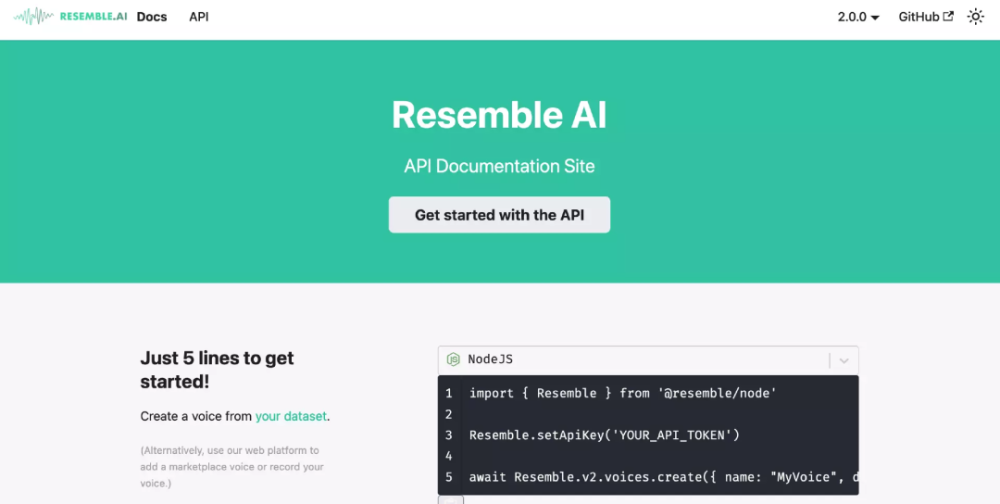
Task: Open the NodeJS language selector
Action: coord(648,360)
